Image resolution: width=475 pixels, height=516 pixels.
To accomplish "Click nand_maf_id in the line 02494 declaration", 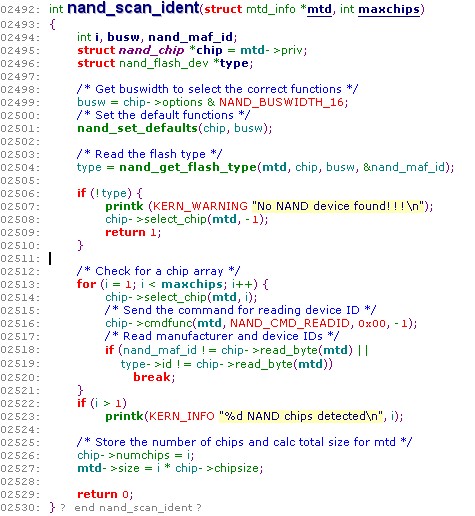I will [x=190, y=37].
